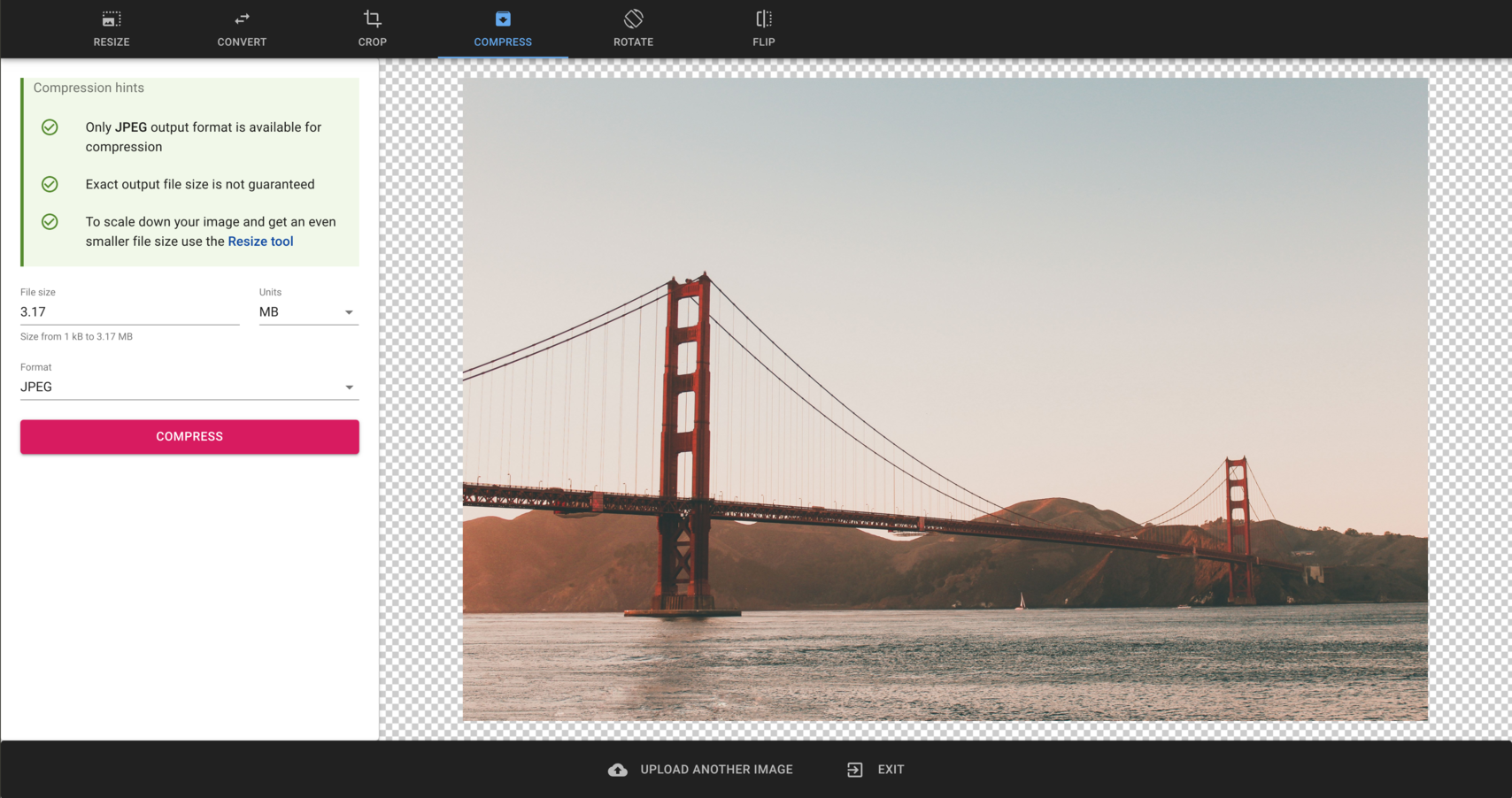This screenshot has width=1512, height=798.
Task: Click the Golden Gate Bridge image preview
Action: [945, 399]
